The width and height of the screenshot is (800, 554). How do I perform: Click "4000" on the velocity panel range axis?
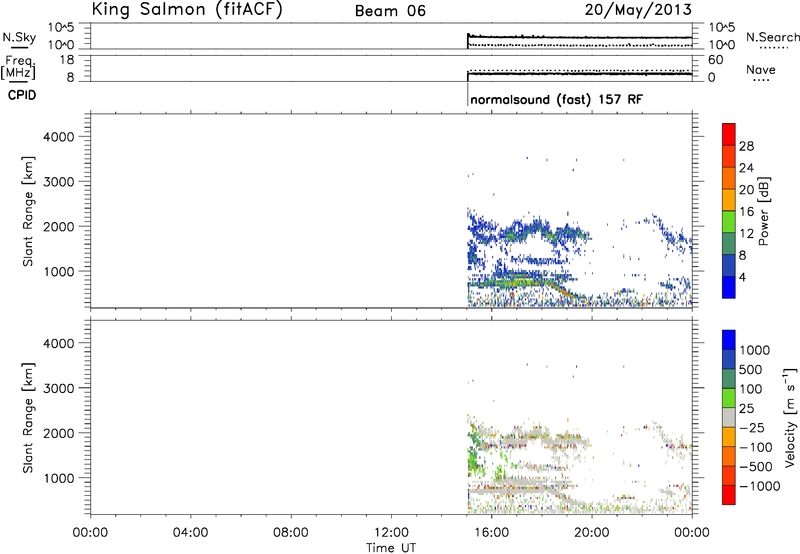59,343
